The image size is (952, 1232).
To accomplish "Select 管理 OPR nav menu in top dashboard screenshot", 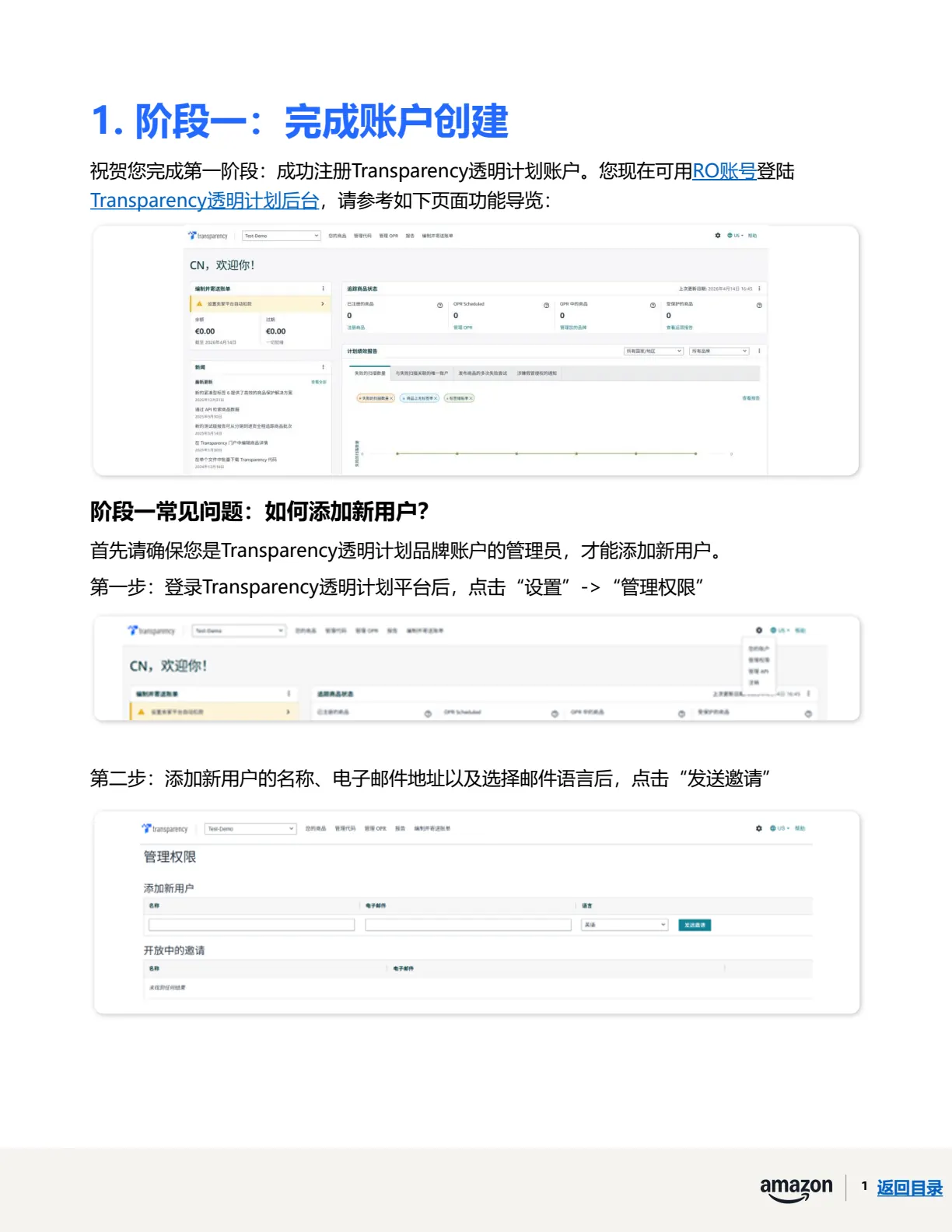I will click(389, 236).
